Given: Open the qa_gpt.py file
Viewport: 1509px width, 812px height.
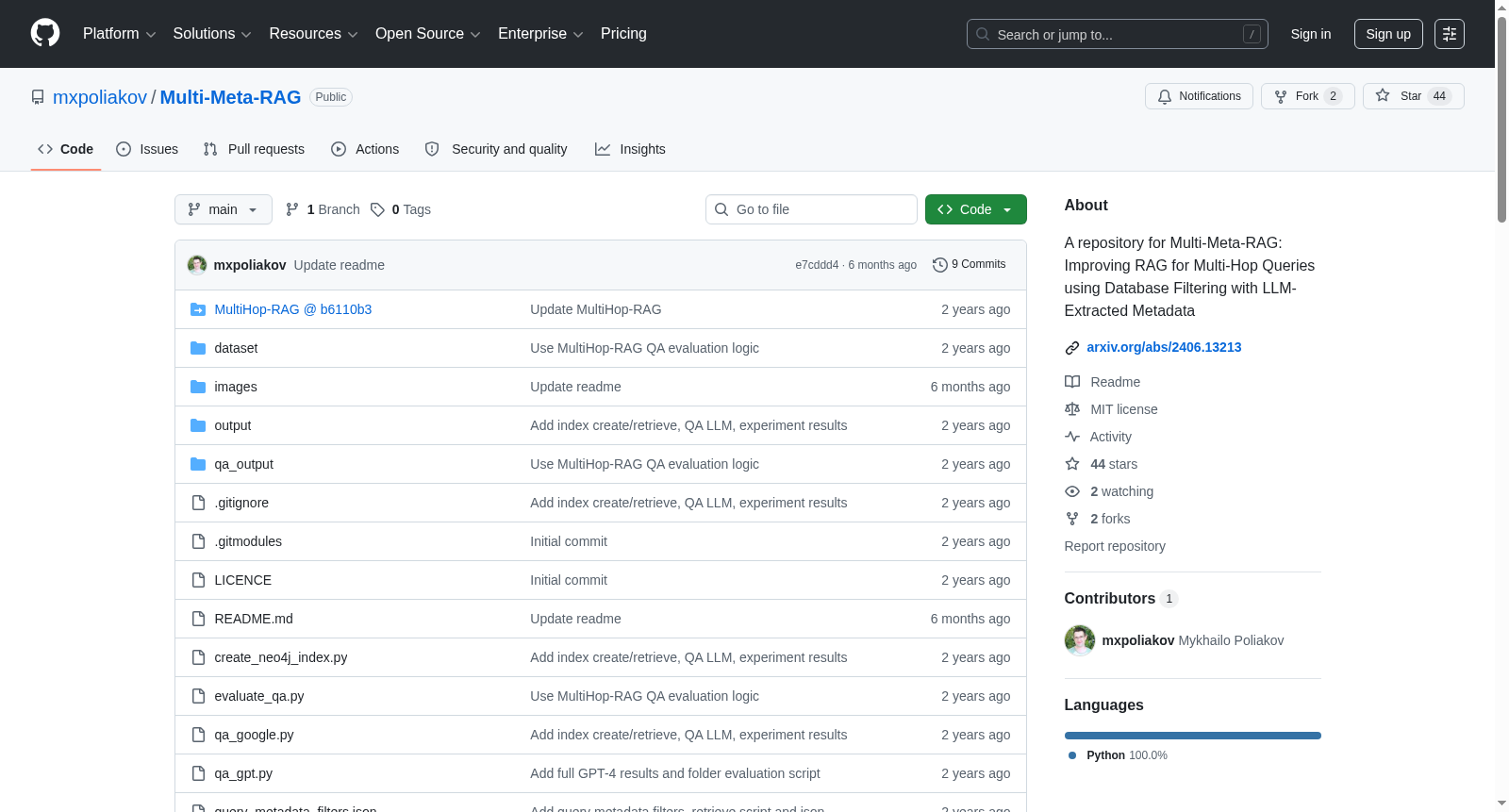Looking at the screenshot, I should pos(243,773).
